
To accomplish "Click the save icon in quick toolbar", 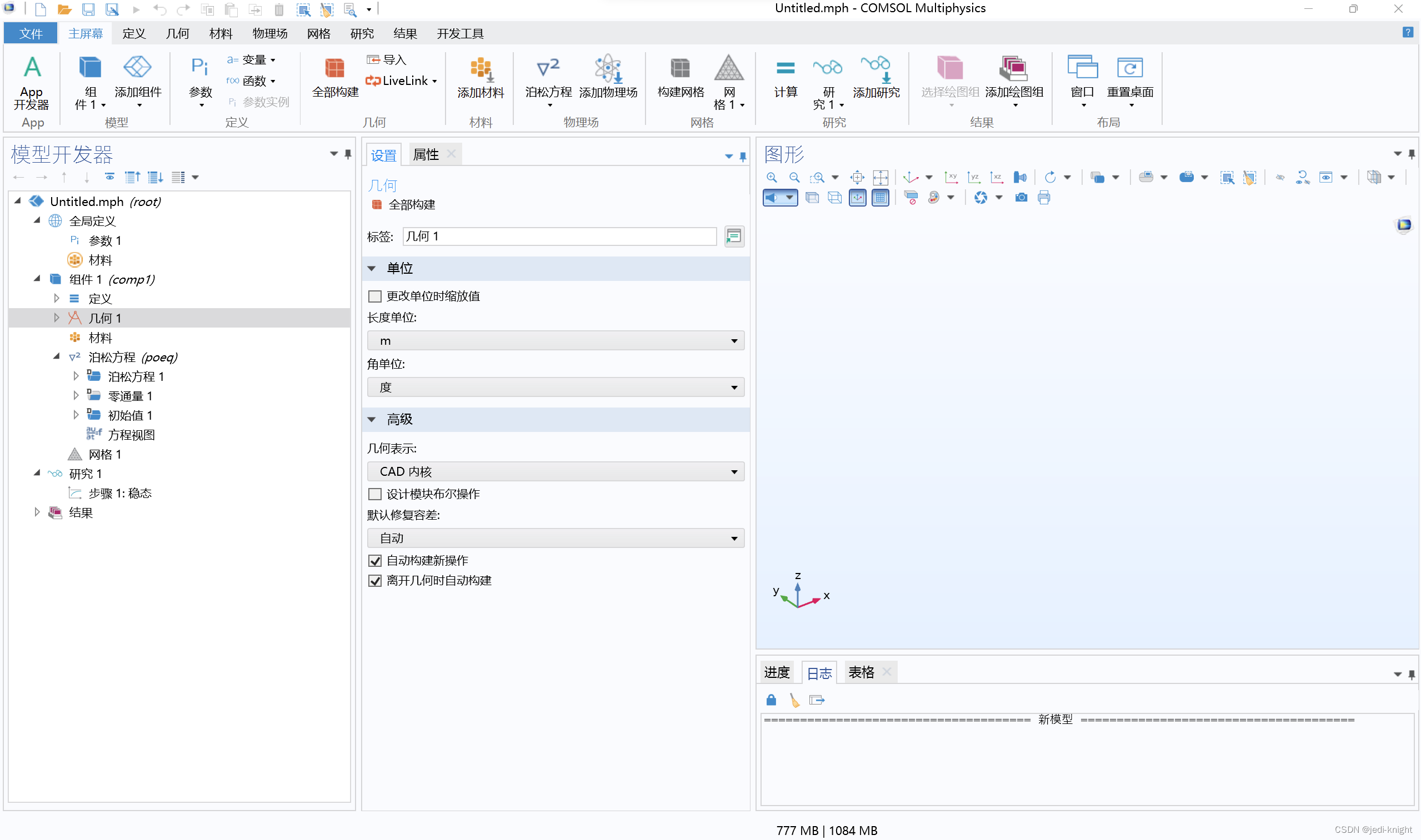I will click(88, 9).
